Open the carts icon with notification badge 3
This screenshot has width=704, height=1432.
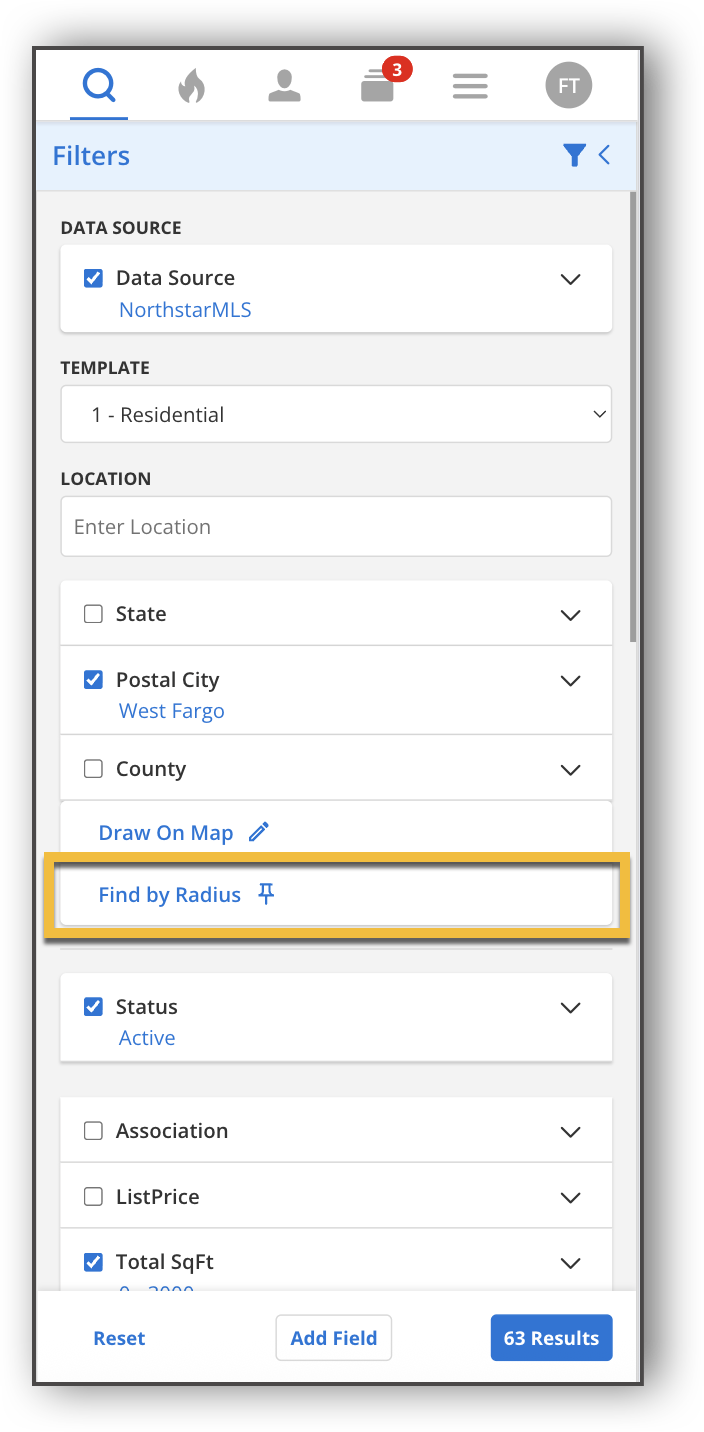click(377, 86)
